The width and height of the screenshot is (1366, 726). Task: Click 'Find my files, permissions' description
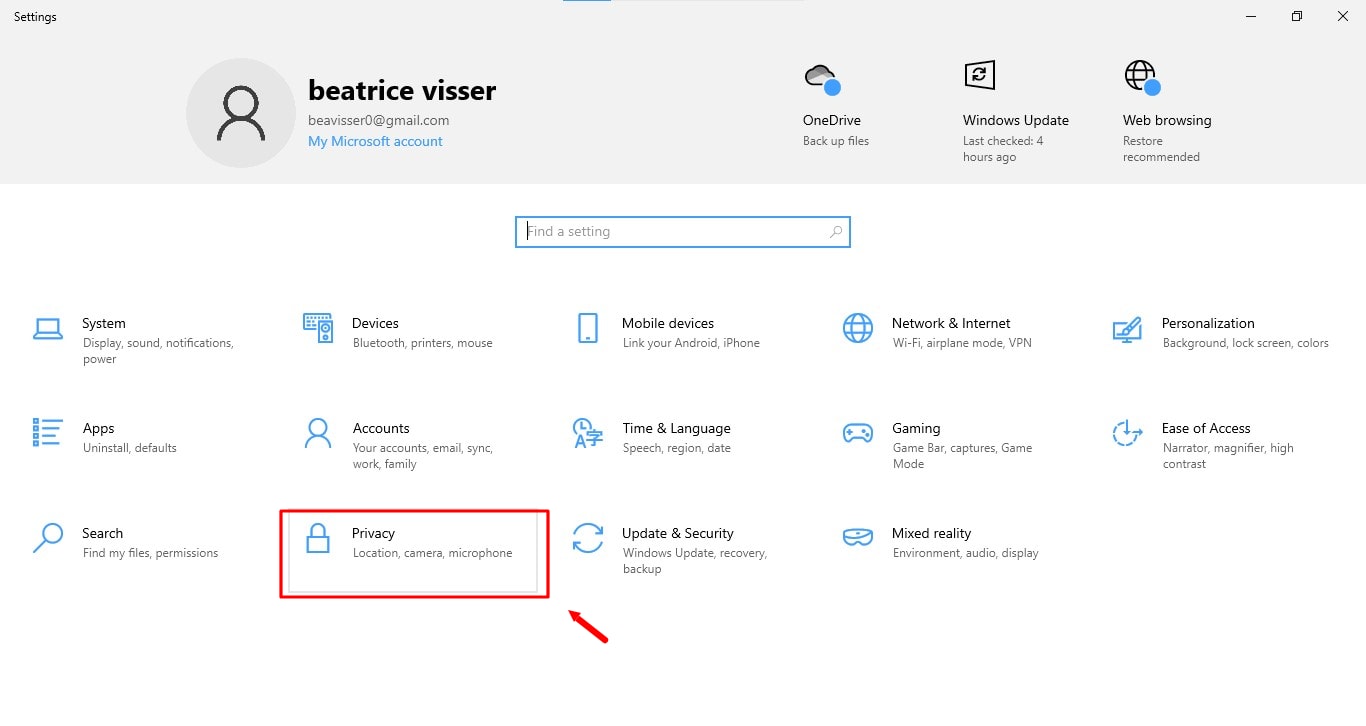[x=150, y=553]
